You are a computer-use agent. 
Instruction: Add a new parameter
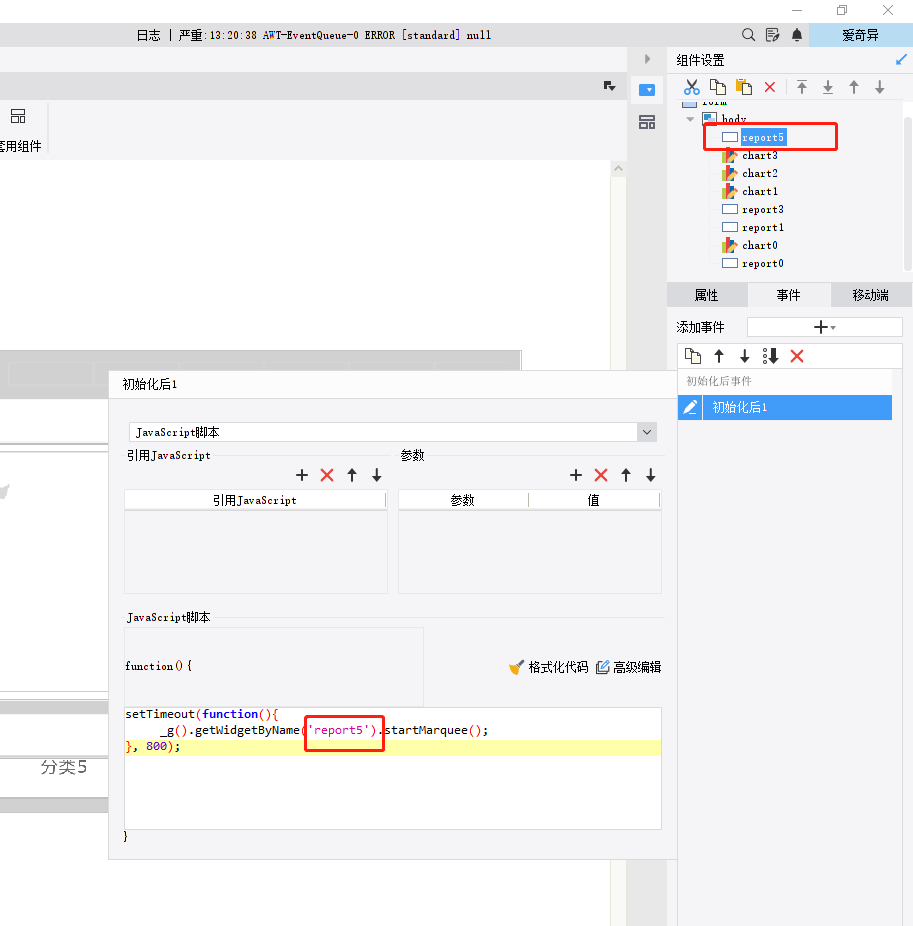576,475
